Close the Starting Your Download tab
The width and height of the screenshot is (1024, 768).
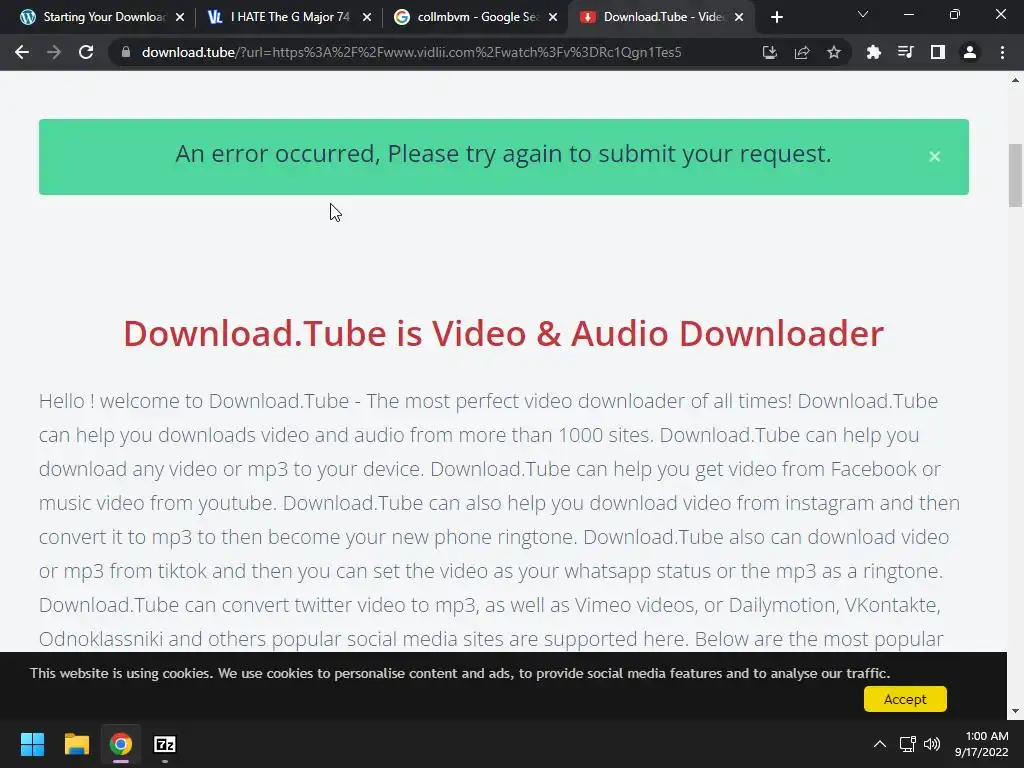[180, 17]
